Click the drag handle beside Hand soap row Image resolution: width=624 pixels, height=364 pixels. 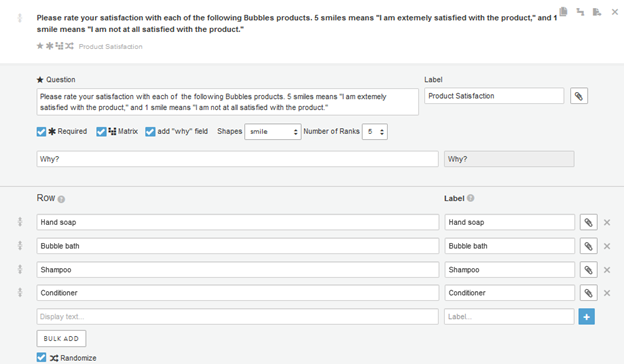(20, 222)
